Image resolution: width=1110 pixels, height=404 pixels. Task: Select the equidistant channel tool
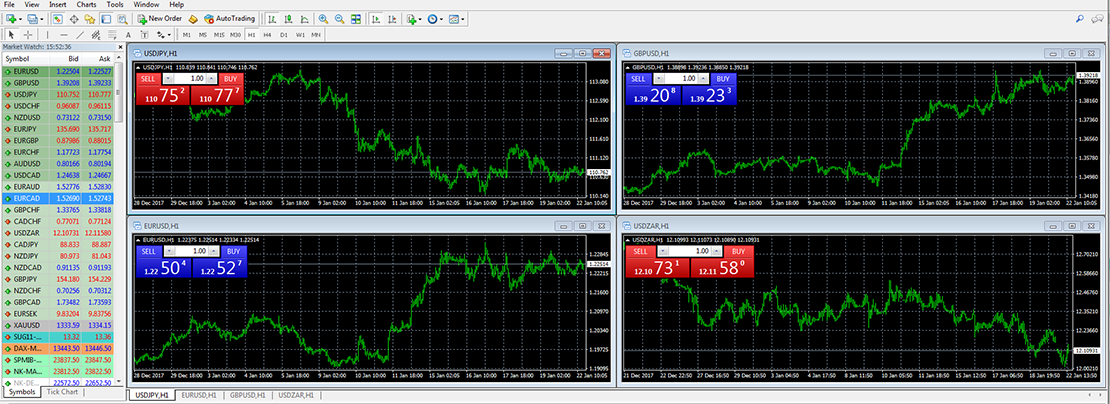click(x=96, y=34)
